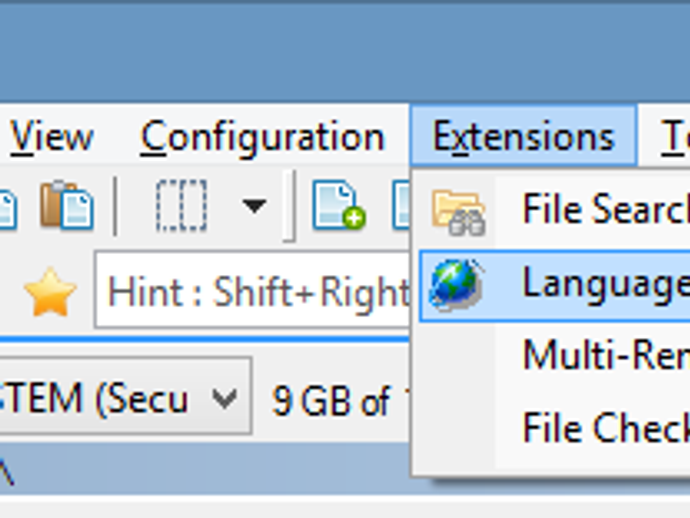Close the open Extensions menu from the menu bar
This screenshot has height=518, width=690.
524,136
